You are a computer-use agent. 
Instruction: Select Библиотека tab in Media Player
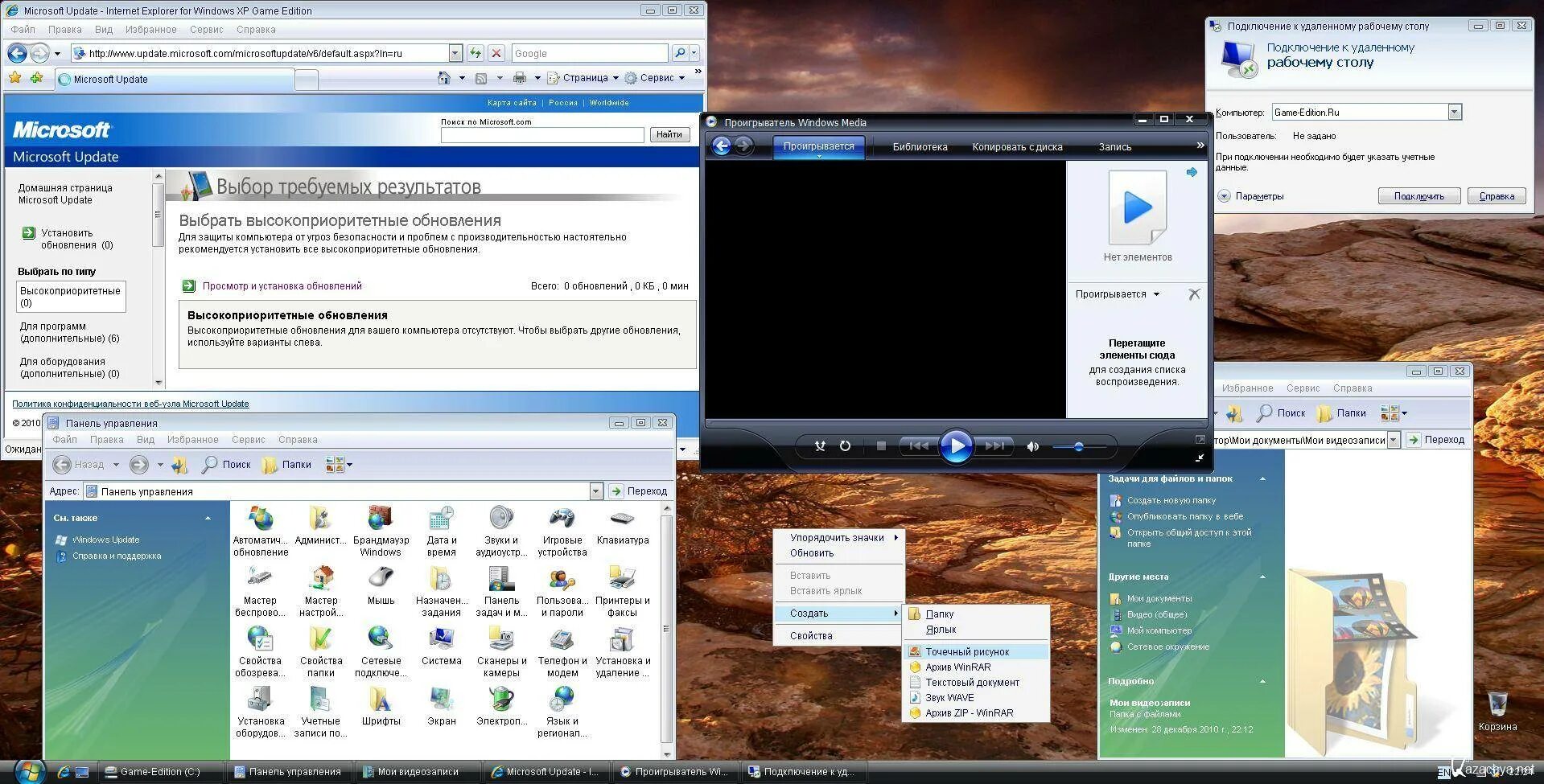click(920, 147)
